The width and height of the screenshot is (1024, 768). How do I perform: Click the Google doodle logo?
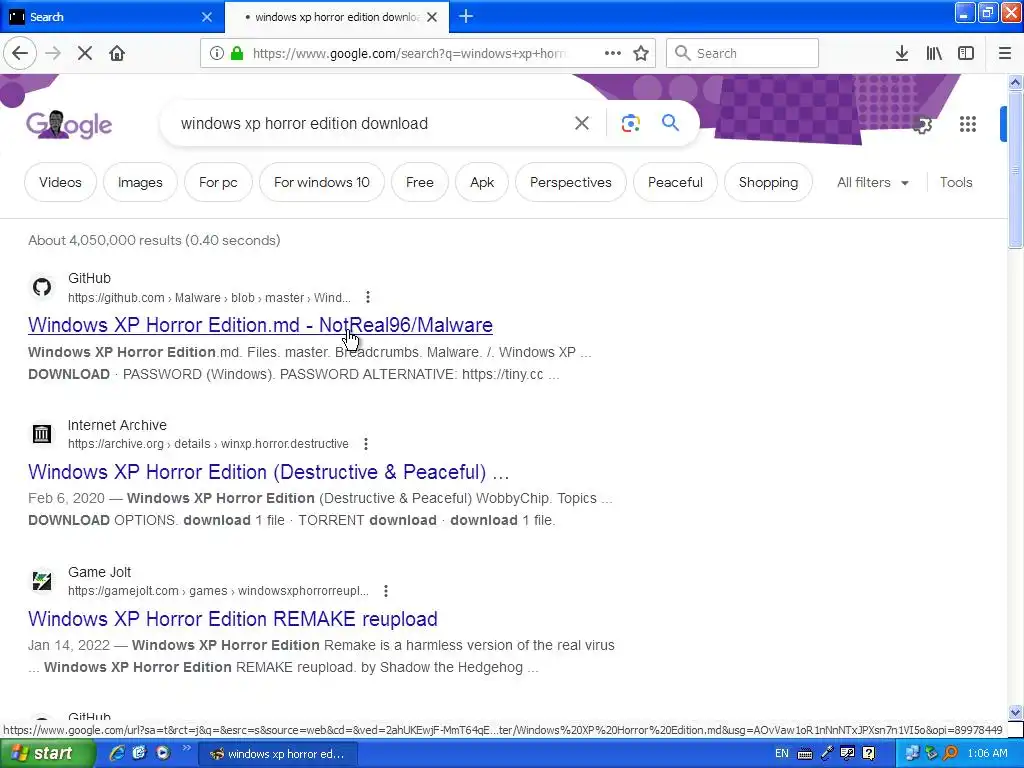click(69, 124)
